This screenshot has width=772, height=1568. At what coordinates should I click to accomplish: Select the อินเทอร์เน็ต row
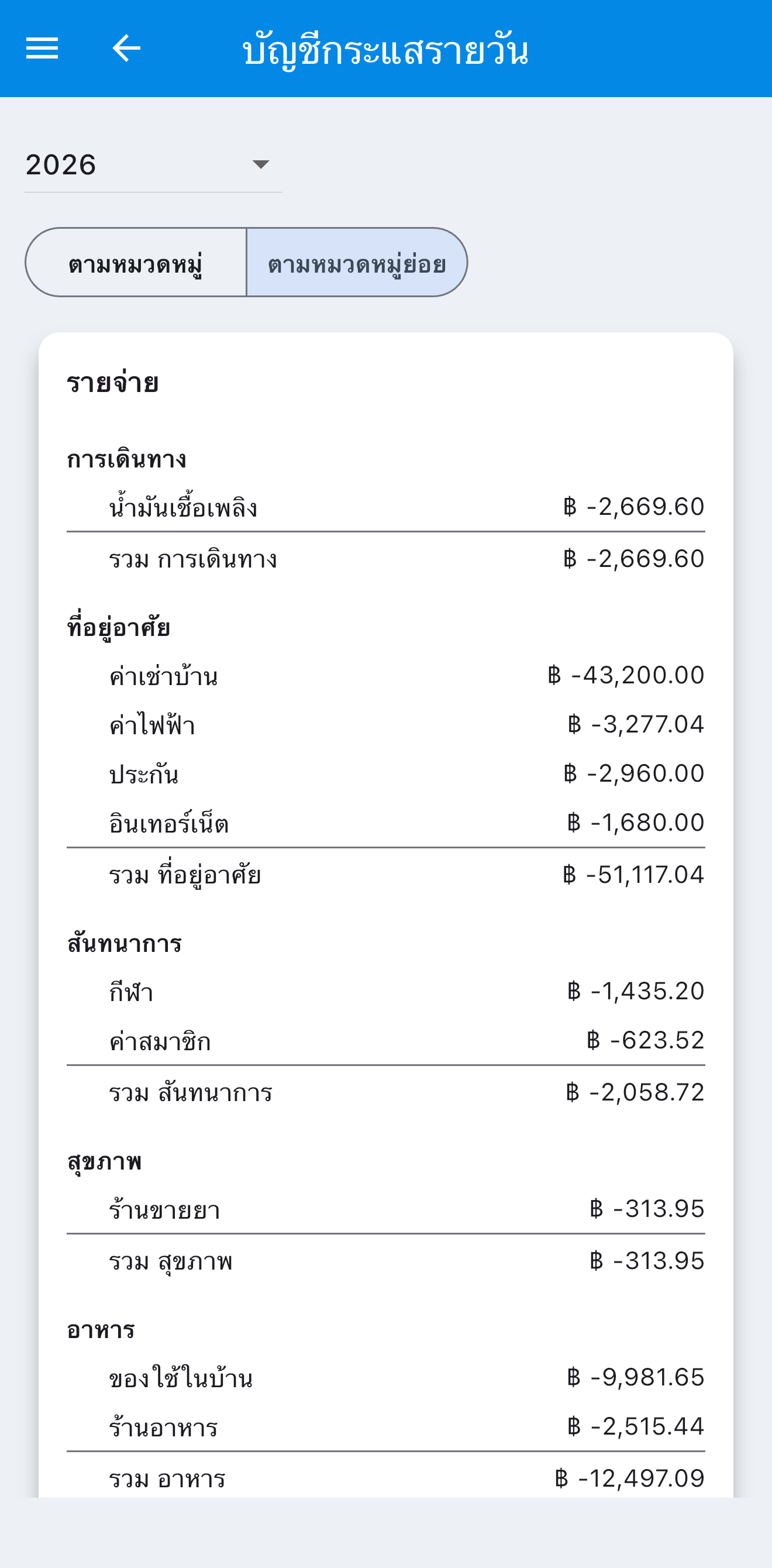(x=385, y=823)
